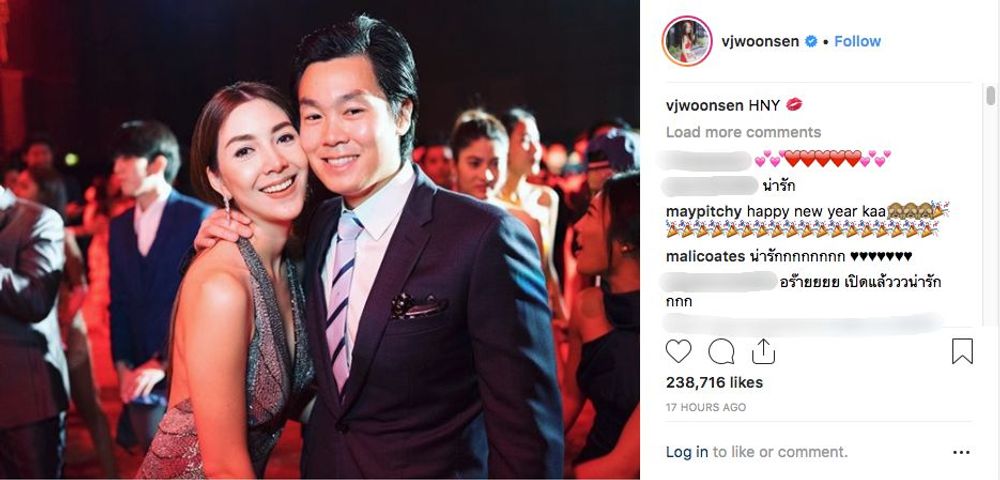Image resolution: width=1000 pixels, height=480 pixels.
Task: View the 238,716 likes list
Action: click(714, 382)
